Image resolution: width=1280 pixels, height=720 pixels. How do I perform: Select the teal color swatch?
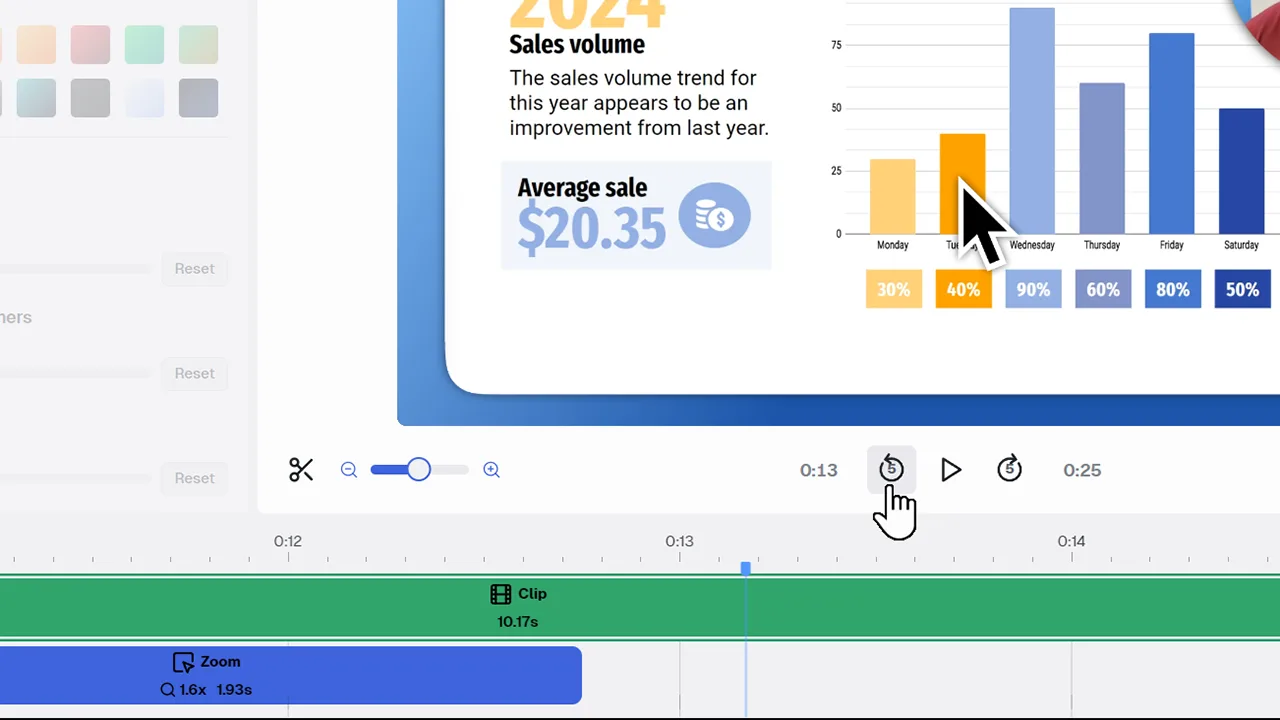pyautogui.click(x=36, y=97)
